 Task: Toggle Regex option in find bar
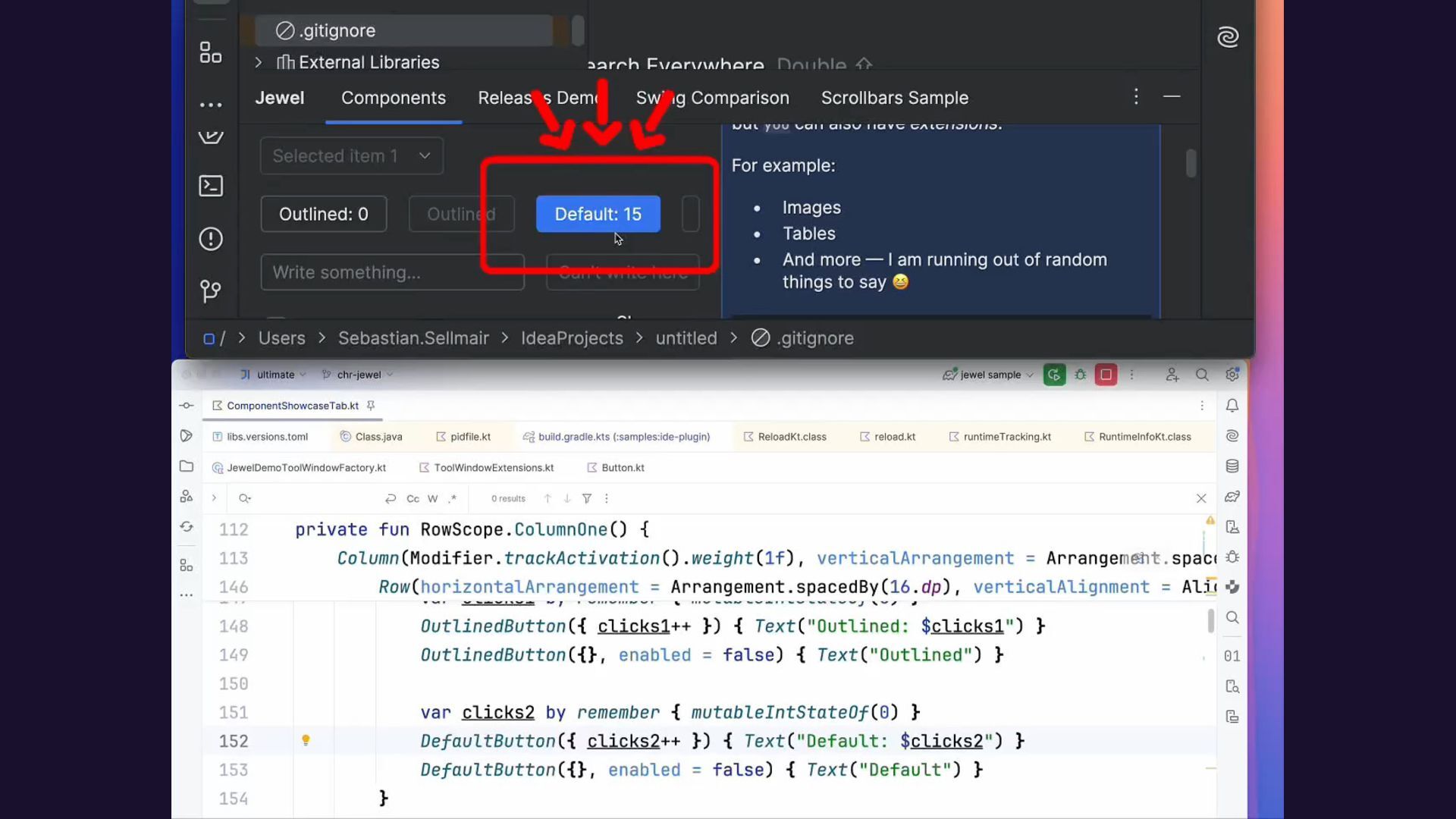pos(452,499)
